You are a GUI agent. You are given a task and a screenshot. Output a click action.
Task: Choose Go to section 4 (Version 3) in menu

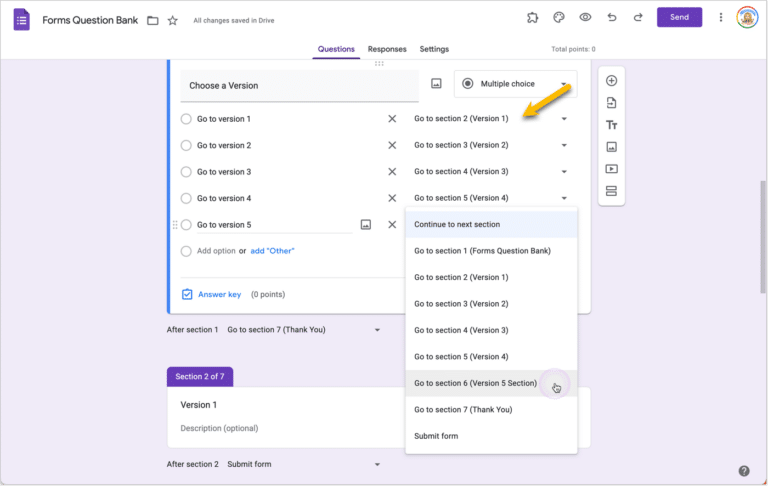491,330
